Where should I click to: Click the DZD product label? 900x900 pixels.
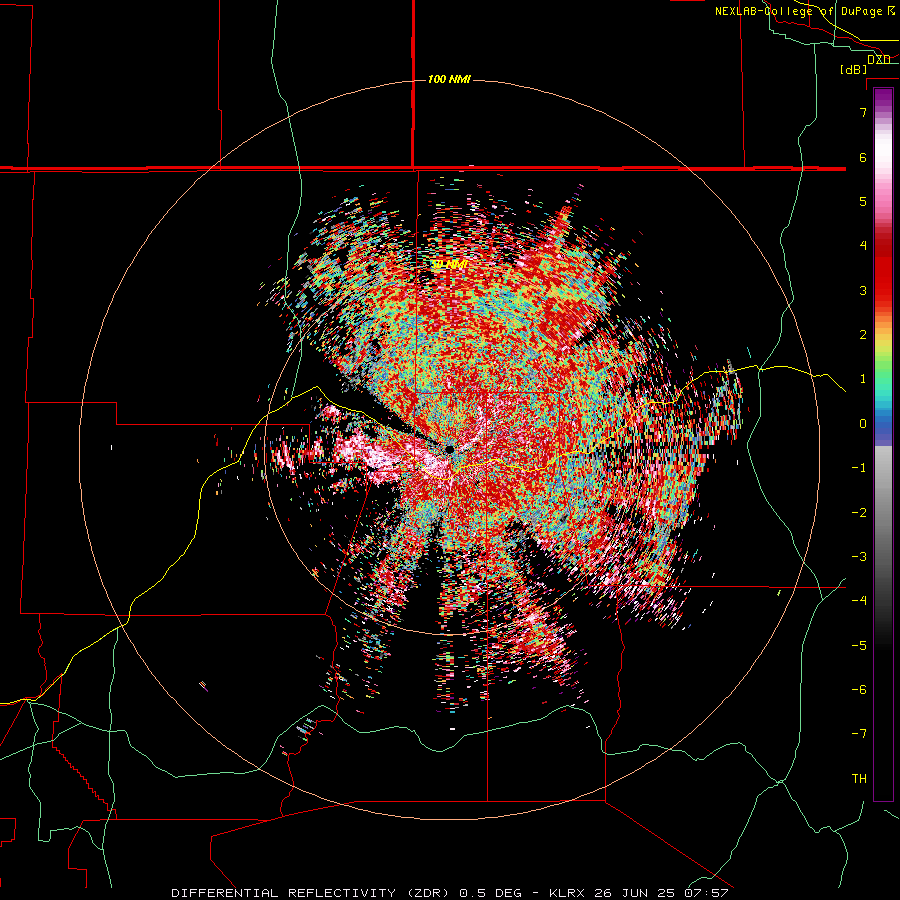(x=879, y=60)
